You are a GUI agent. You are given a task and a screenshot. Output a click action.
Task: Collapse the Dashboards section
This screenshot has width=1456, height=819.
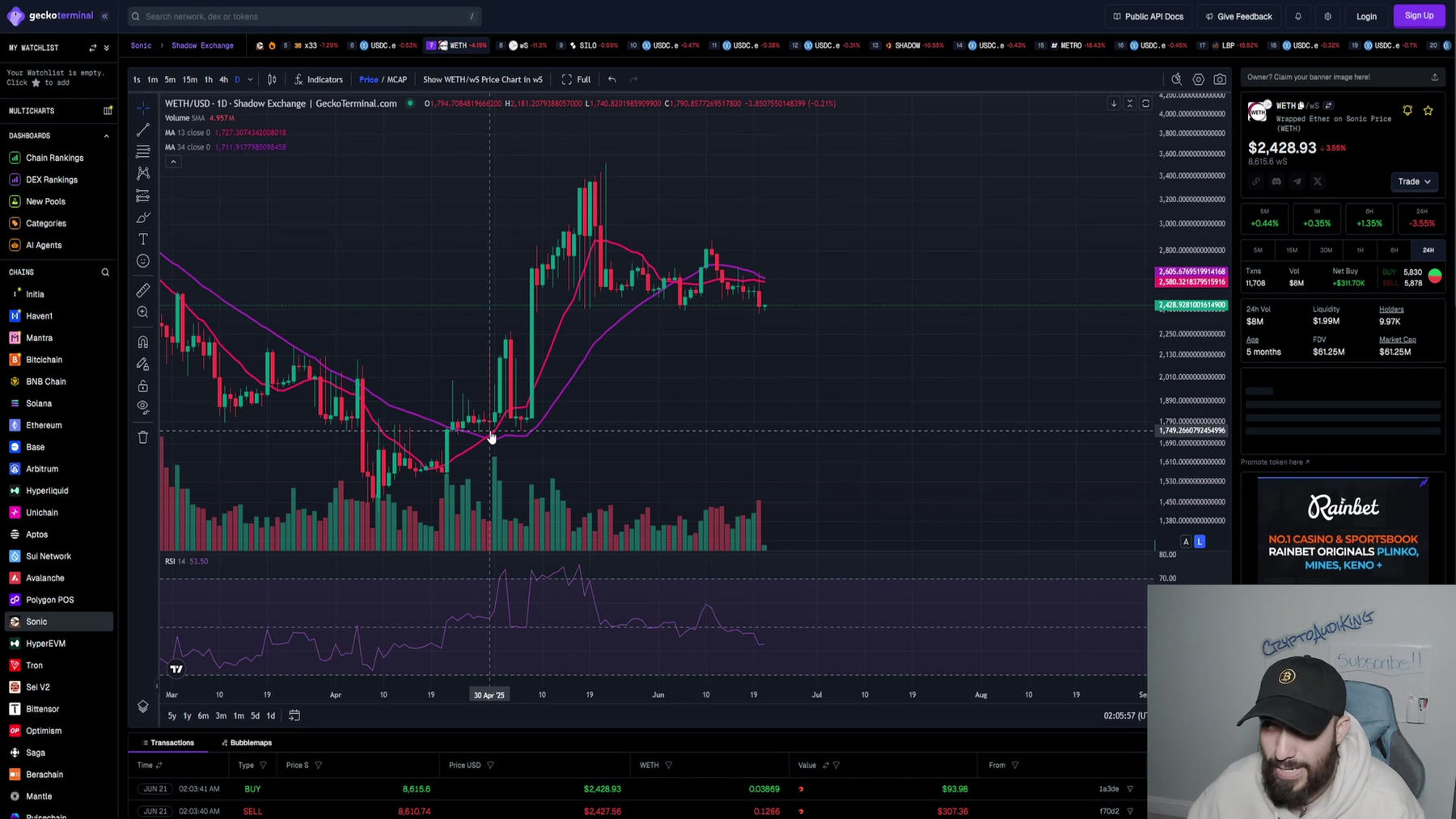[106, 136]
